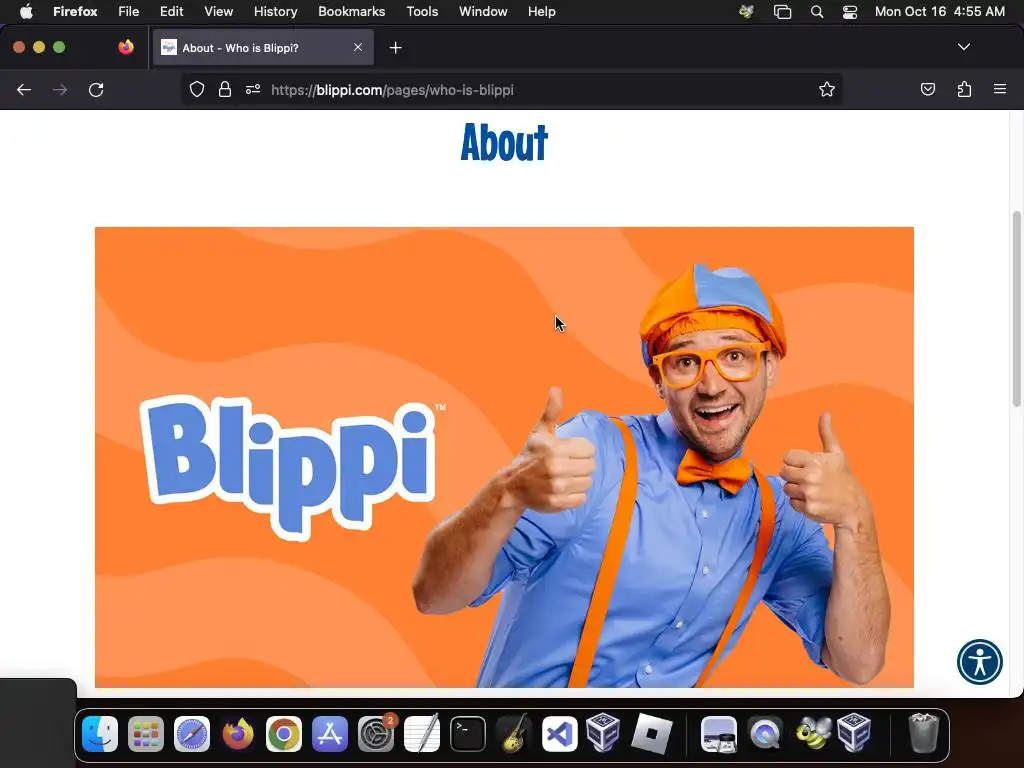The image size is (1024, 768).
Task: Open System Settings from the dock
Action: click(376, 733)
